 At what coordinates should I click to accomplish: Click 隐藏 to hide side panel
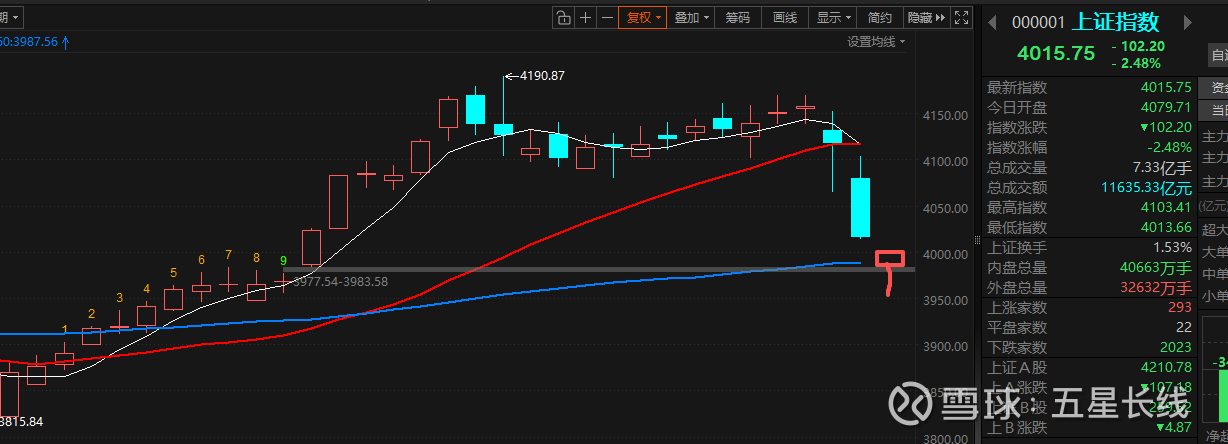pos(926,17)
